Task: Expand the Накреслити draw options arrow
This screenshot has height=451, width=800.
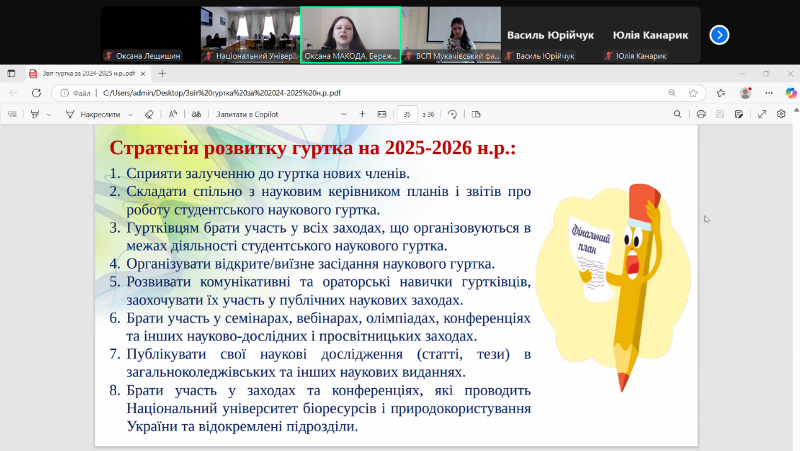Action: pyautogui.click(x=129, y=114)
